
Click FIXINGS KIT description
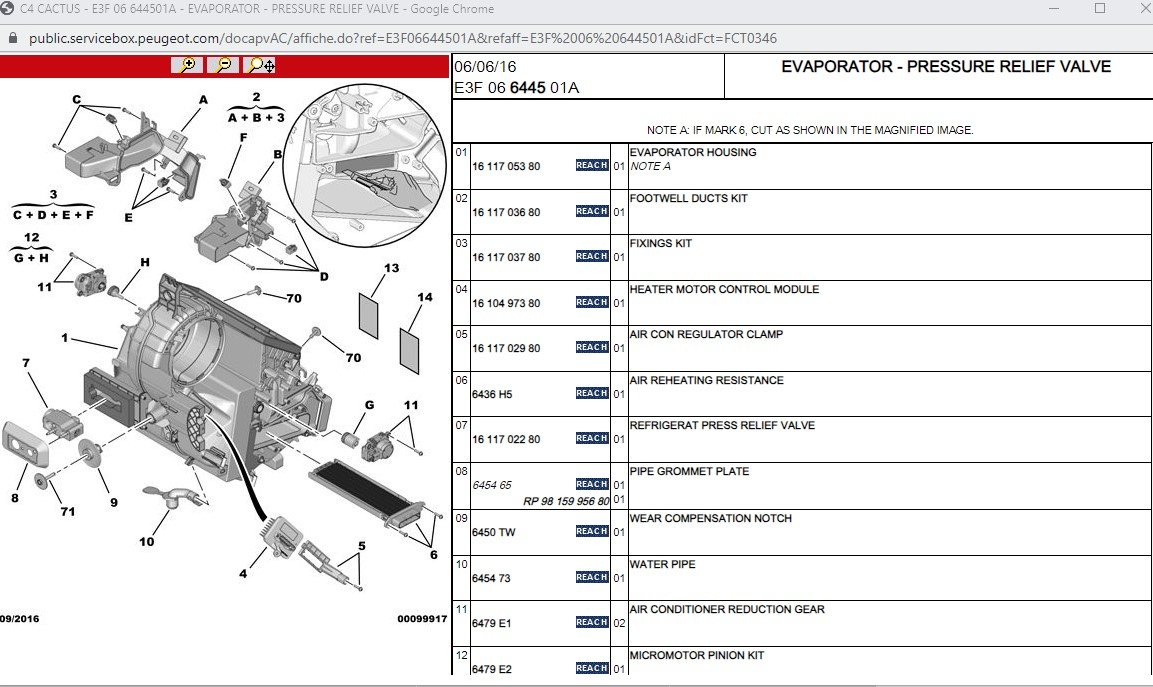(660, 243)
